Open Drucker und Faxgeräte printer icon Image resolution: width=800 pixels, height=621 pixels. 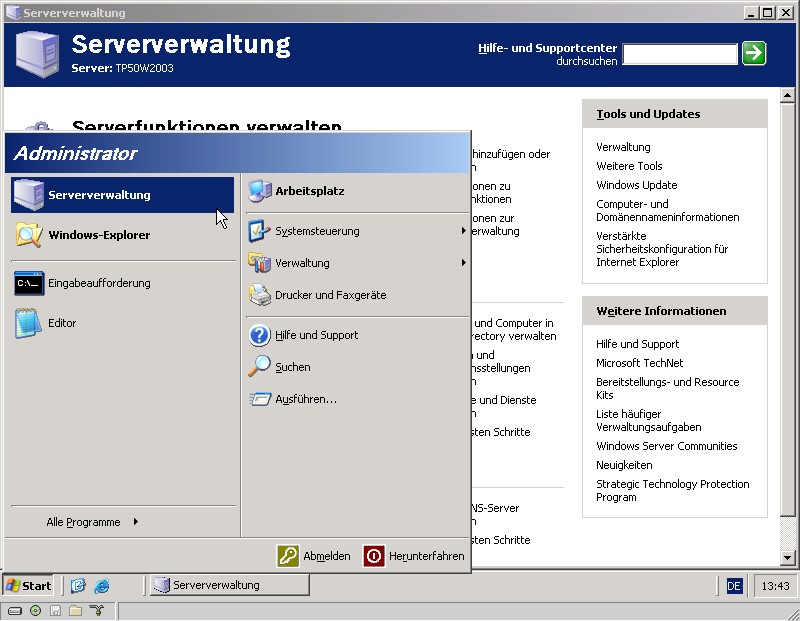point(260,295)
